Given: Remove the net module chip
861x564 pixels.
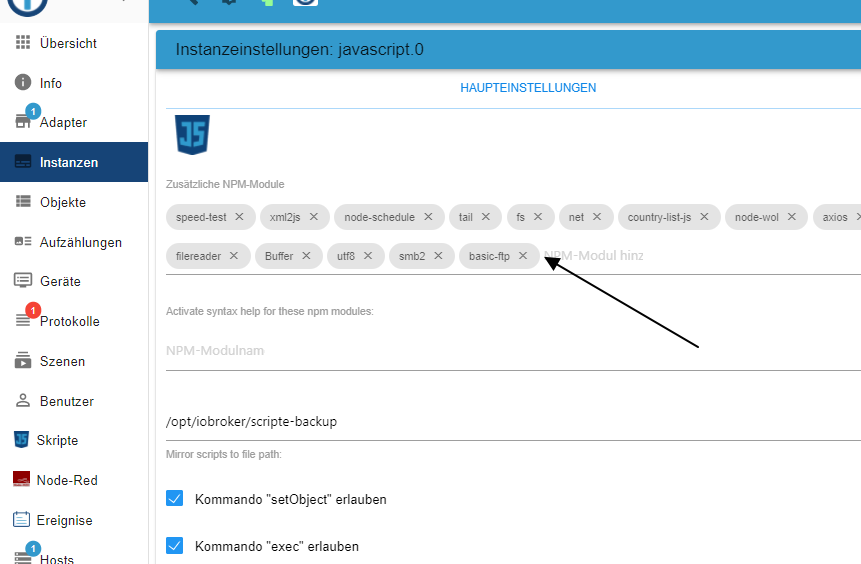Looking at the screenshot, I should click(x=597, y=217).
